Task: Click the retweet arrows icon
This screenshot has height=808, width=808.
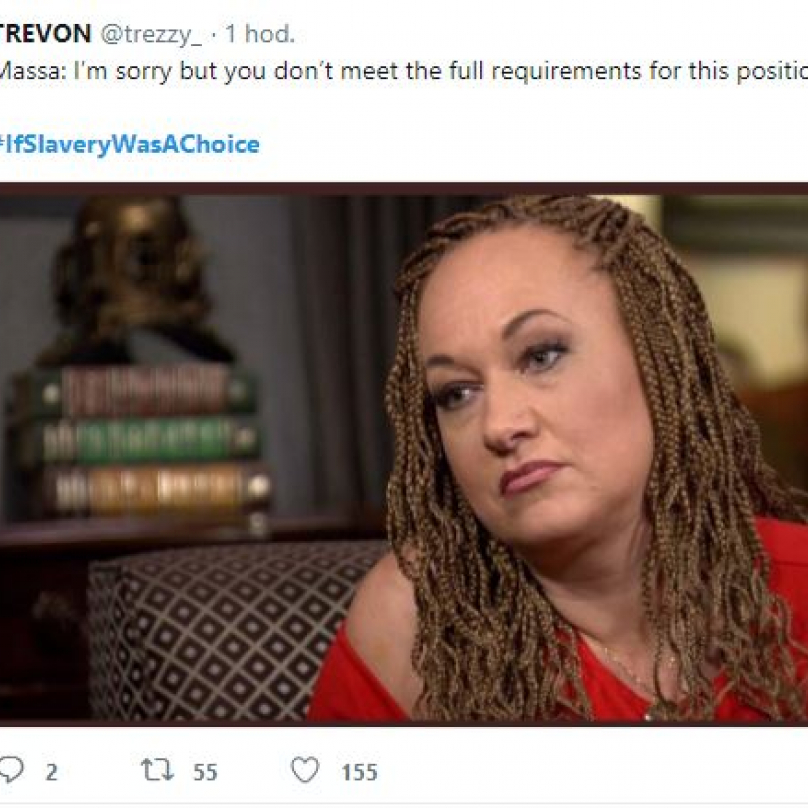Action: tap(157, 770)
